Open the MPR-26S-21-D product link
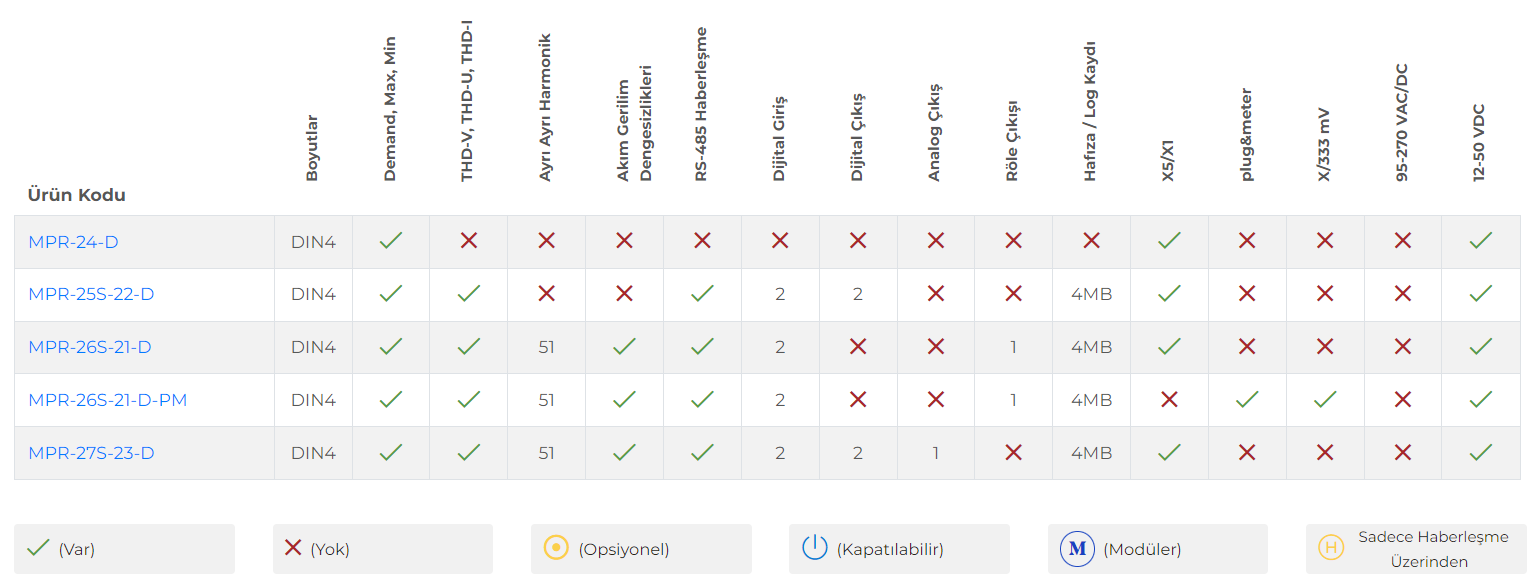The width and height of the screenshot is (1531, 586). tap(90, 348)
